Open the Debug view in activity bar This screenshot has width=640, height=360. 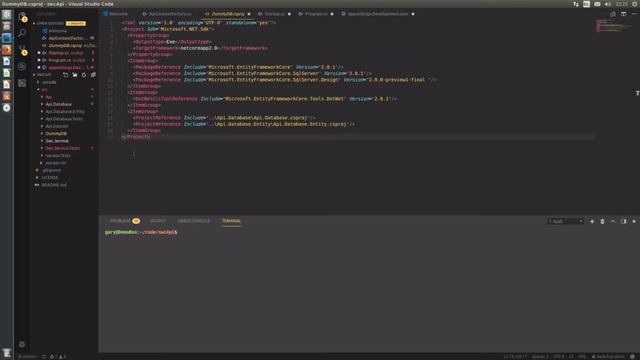click(x=22, y=67)
